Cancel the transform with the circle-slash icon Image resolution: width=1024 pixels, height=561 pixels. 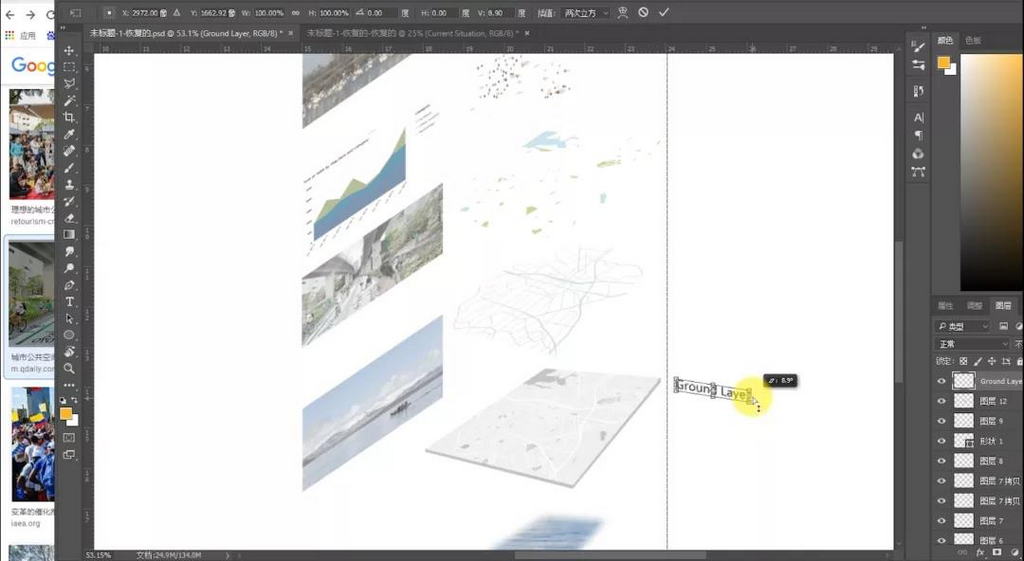tap(643, 12)
